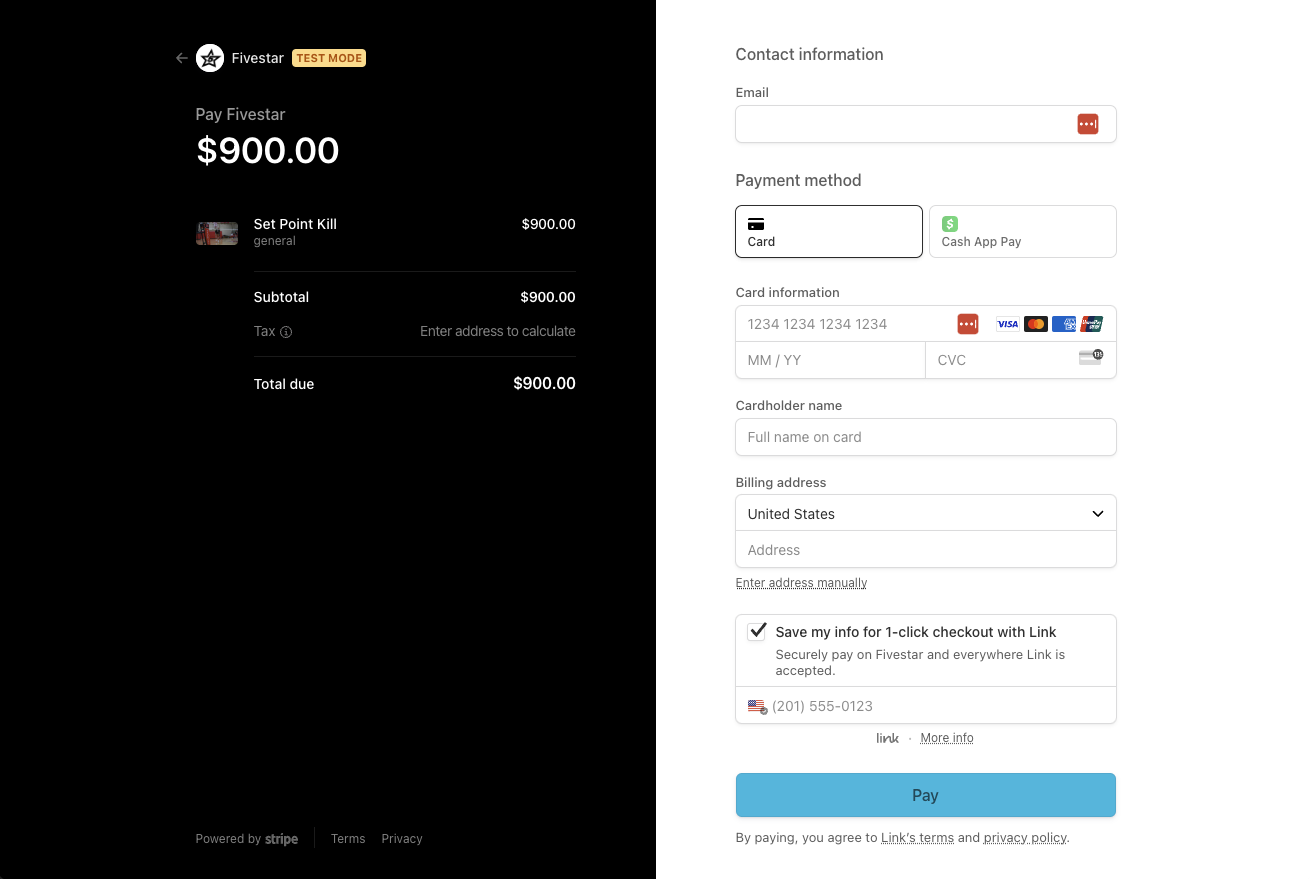Open the More info link
Image resolution: width=1310 pixels, height=879 pixels.
(946, 738)
